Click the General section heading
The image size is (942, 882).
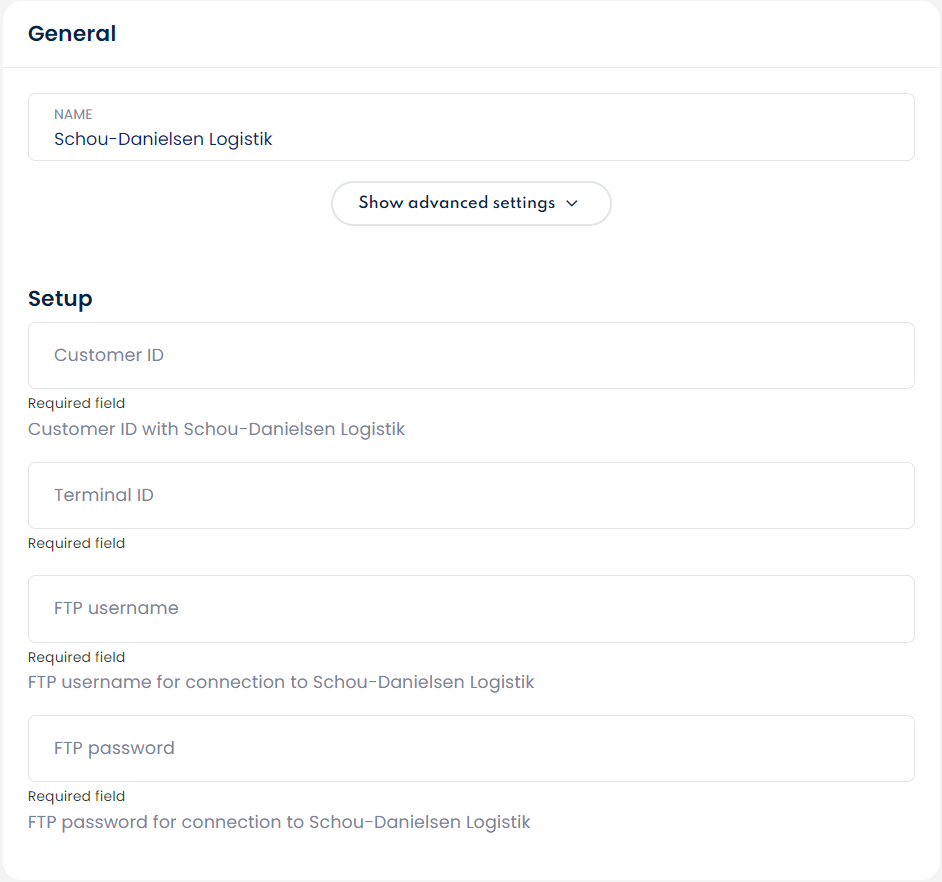coord(72,34)
